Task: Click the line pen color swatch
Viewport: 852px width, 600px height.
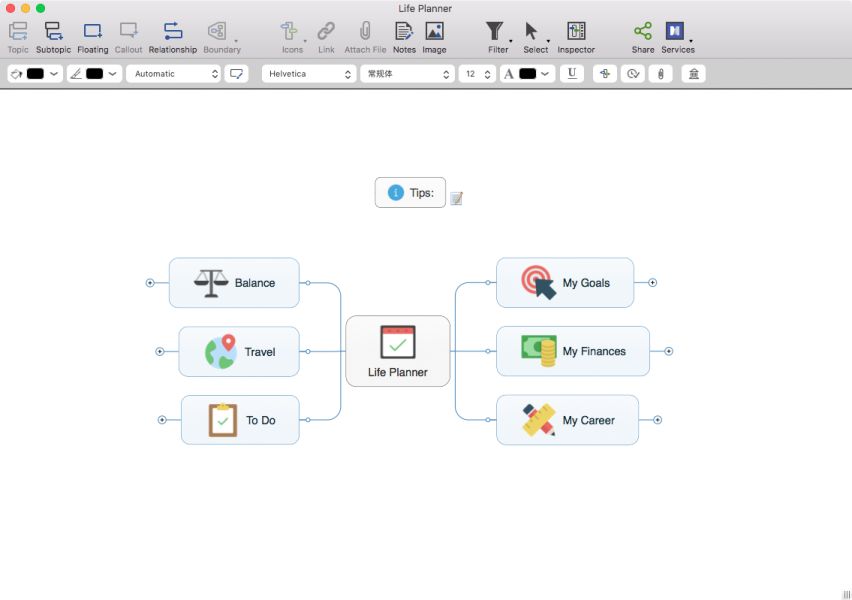Action: (x=95, y=74)
